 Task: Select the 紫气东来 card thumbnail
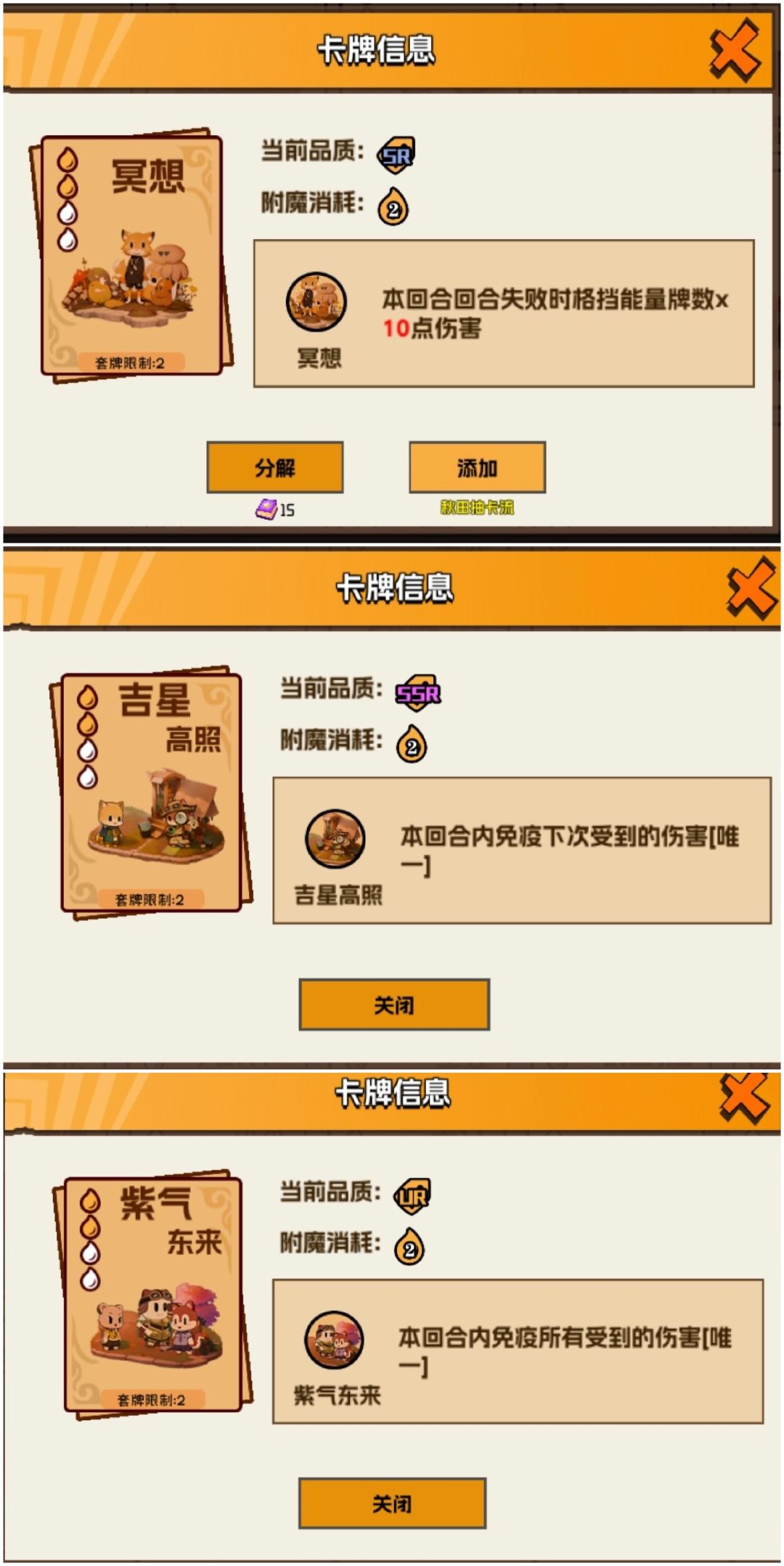coord(152,1294)
